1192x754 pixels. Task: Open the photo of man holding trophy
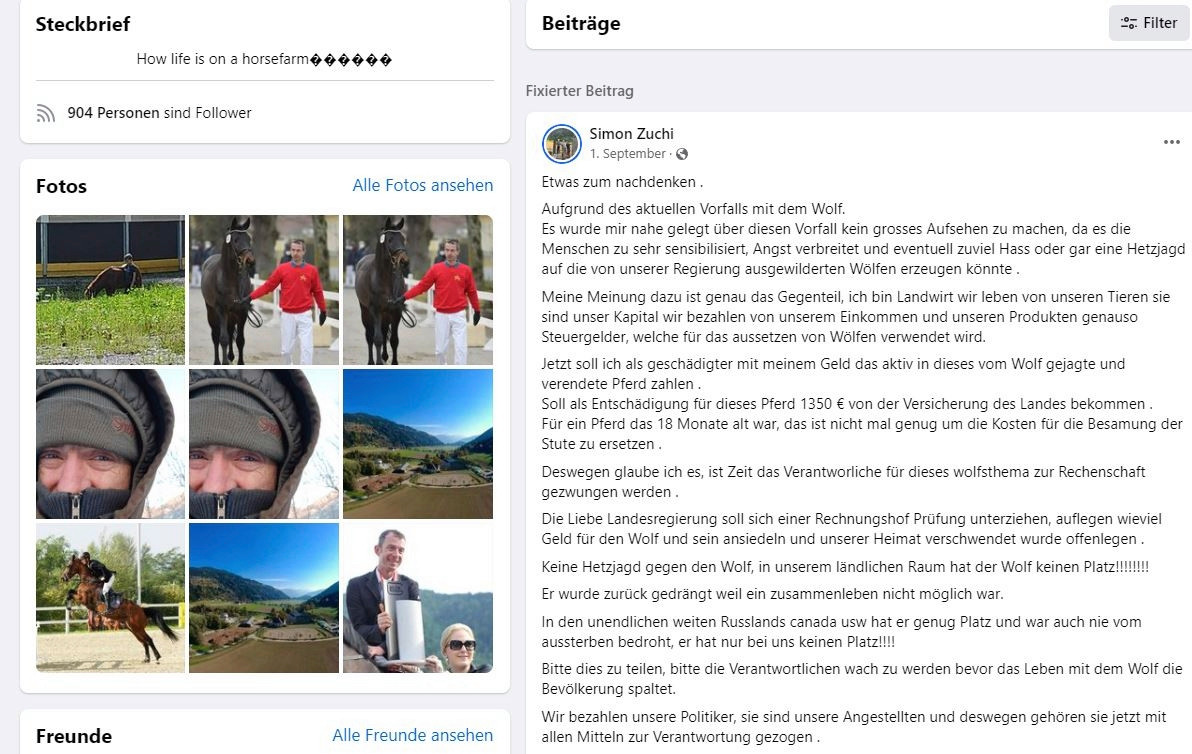(x=418, y=597)
